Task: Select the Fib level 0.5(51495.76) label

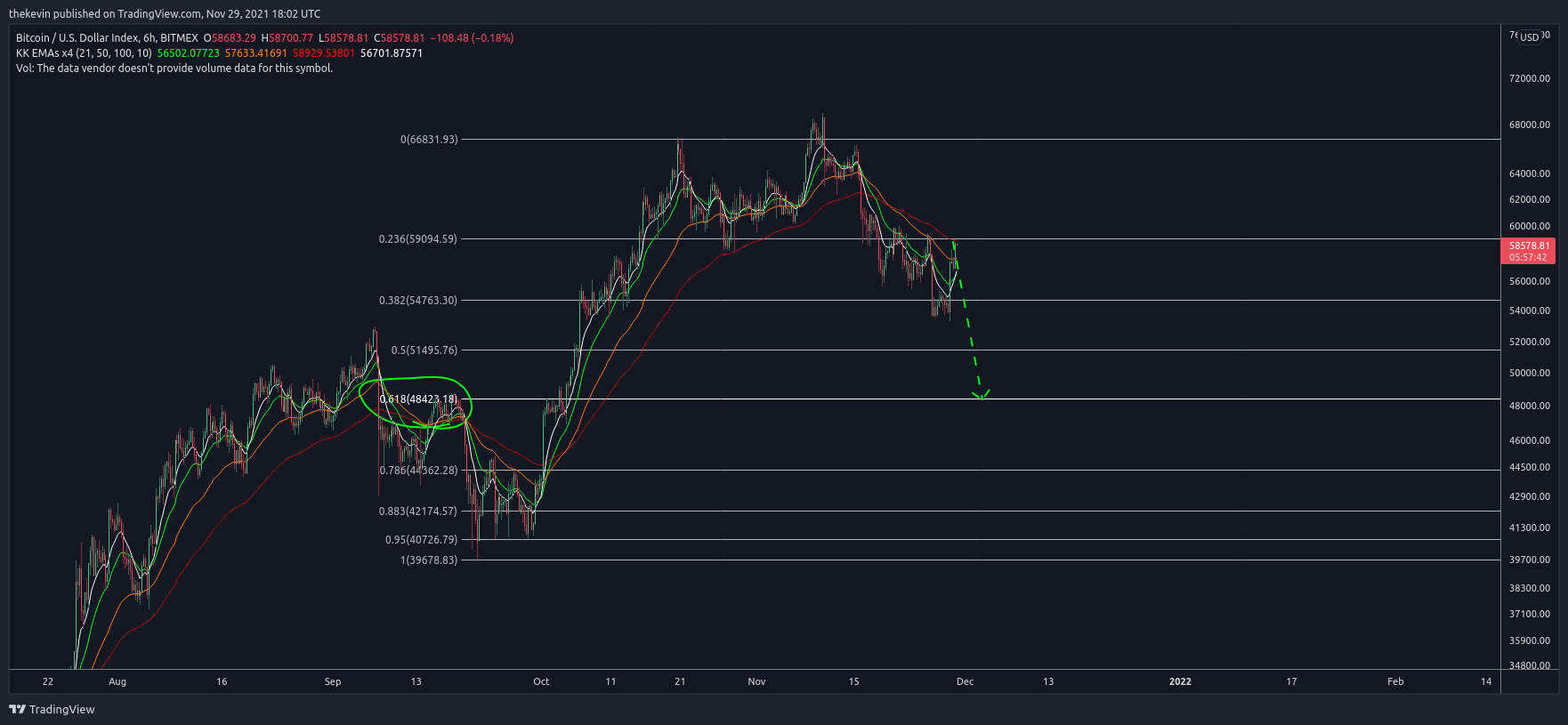Action: 424,350
